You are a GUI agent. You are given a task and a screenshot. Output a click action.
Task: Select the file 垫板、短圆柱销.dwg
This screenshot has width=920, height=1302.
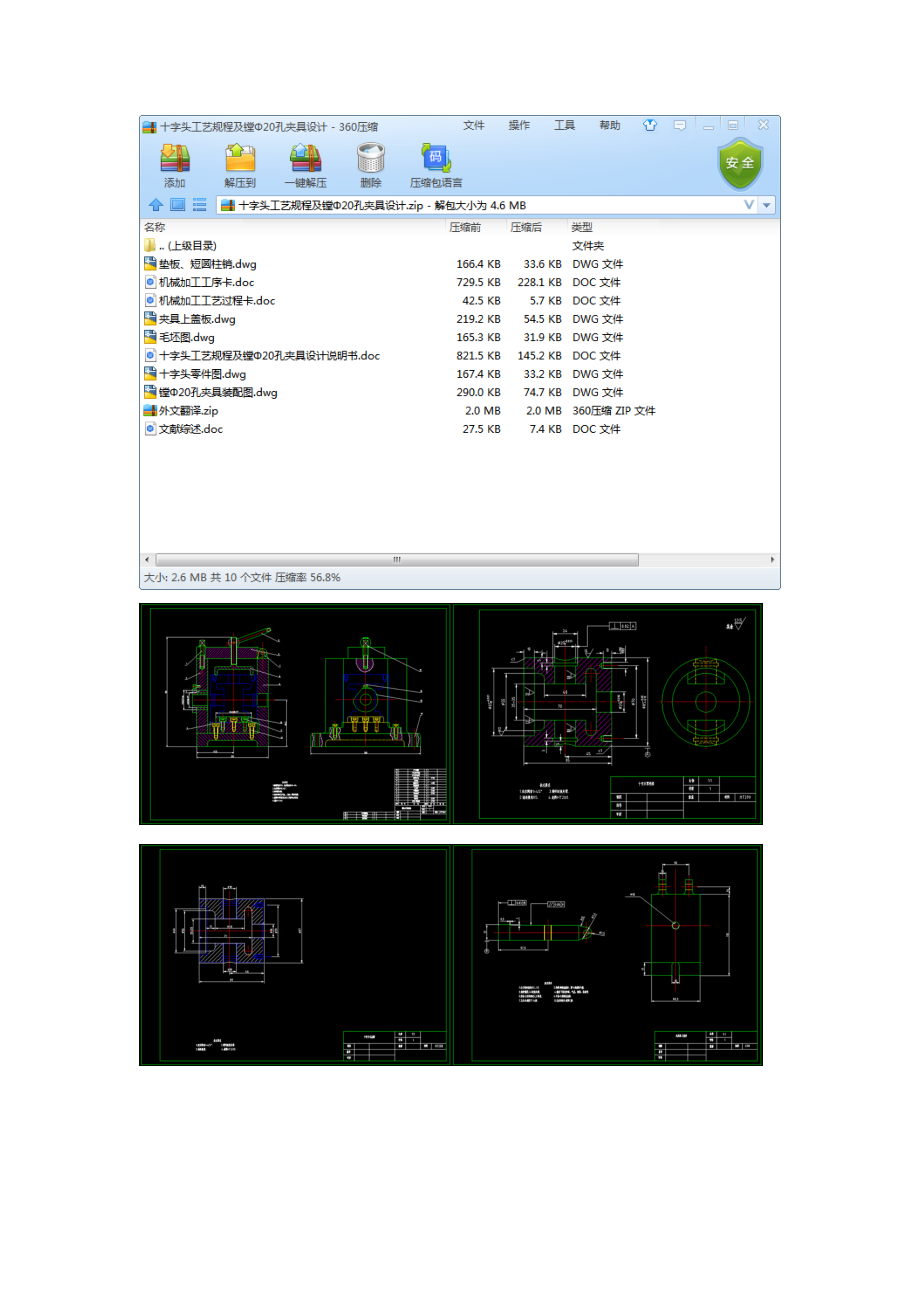coord(460,264)
